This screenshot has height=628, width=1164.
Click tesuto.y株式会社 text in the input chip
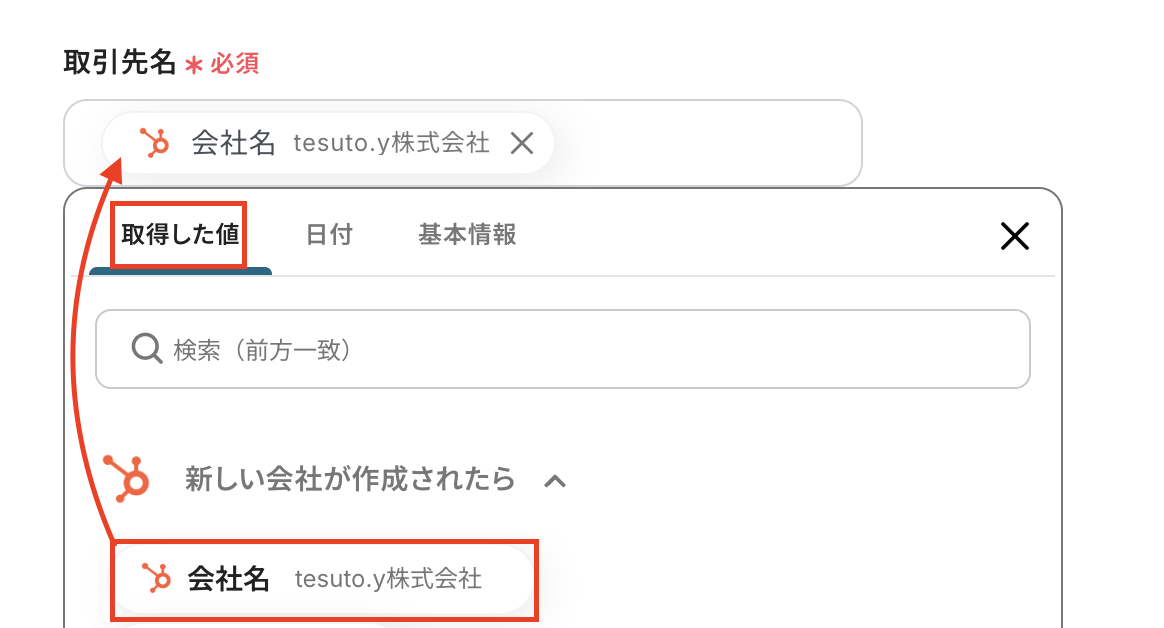tap(391, 143)
